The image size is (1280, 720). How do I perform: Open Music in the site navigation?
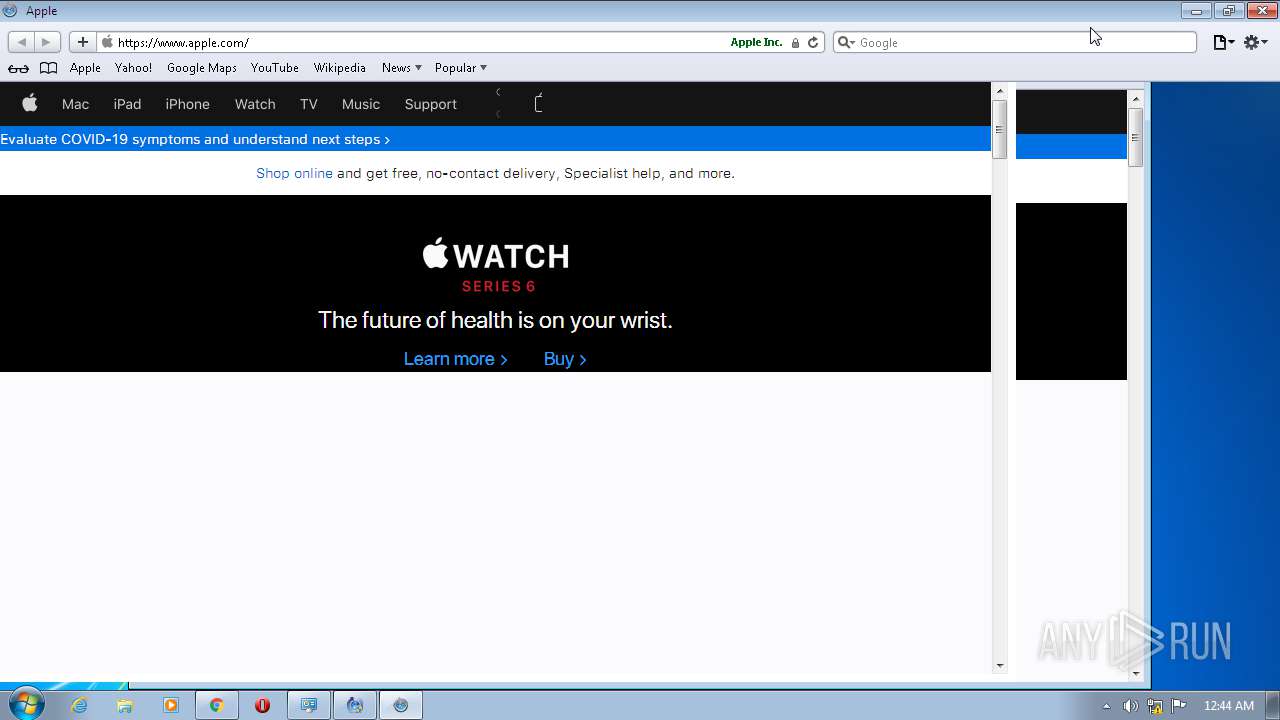[x=361, y=104]
